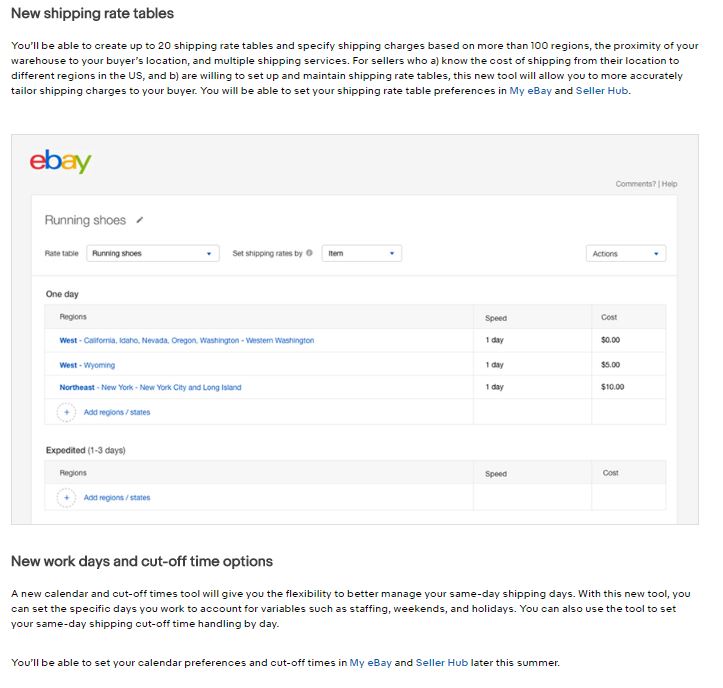Open the Help link
Viewport: 723px width, 688px height.
point(670,184)
